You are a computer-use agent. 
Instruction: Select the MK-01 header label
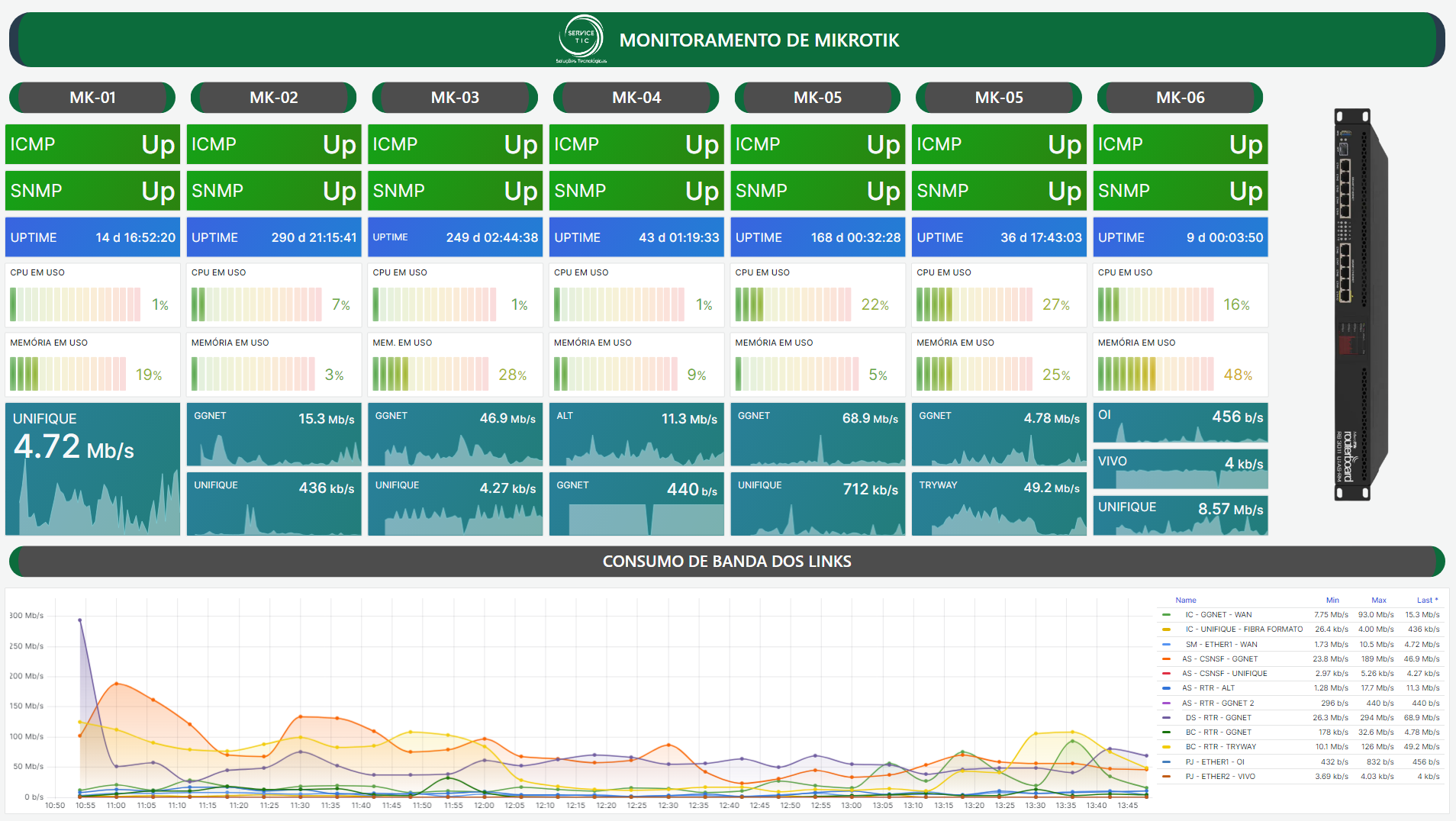pyautogui.click(x=92, y=98)
